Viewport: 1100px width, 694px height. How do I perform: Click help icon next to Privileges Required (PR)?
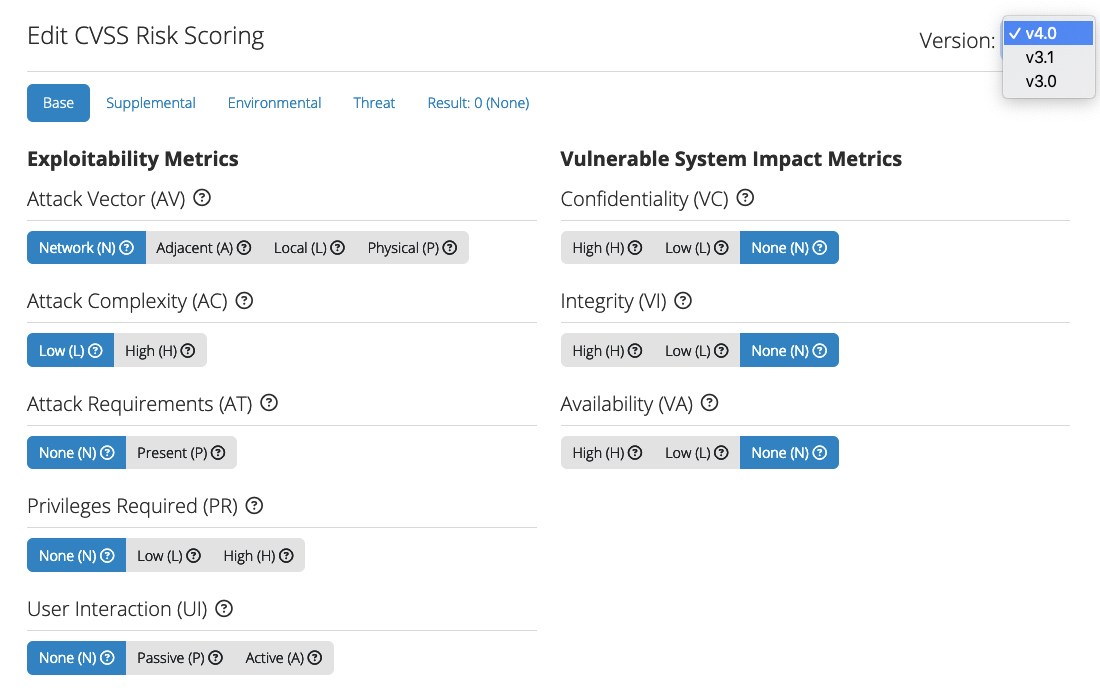pos(254,505)
